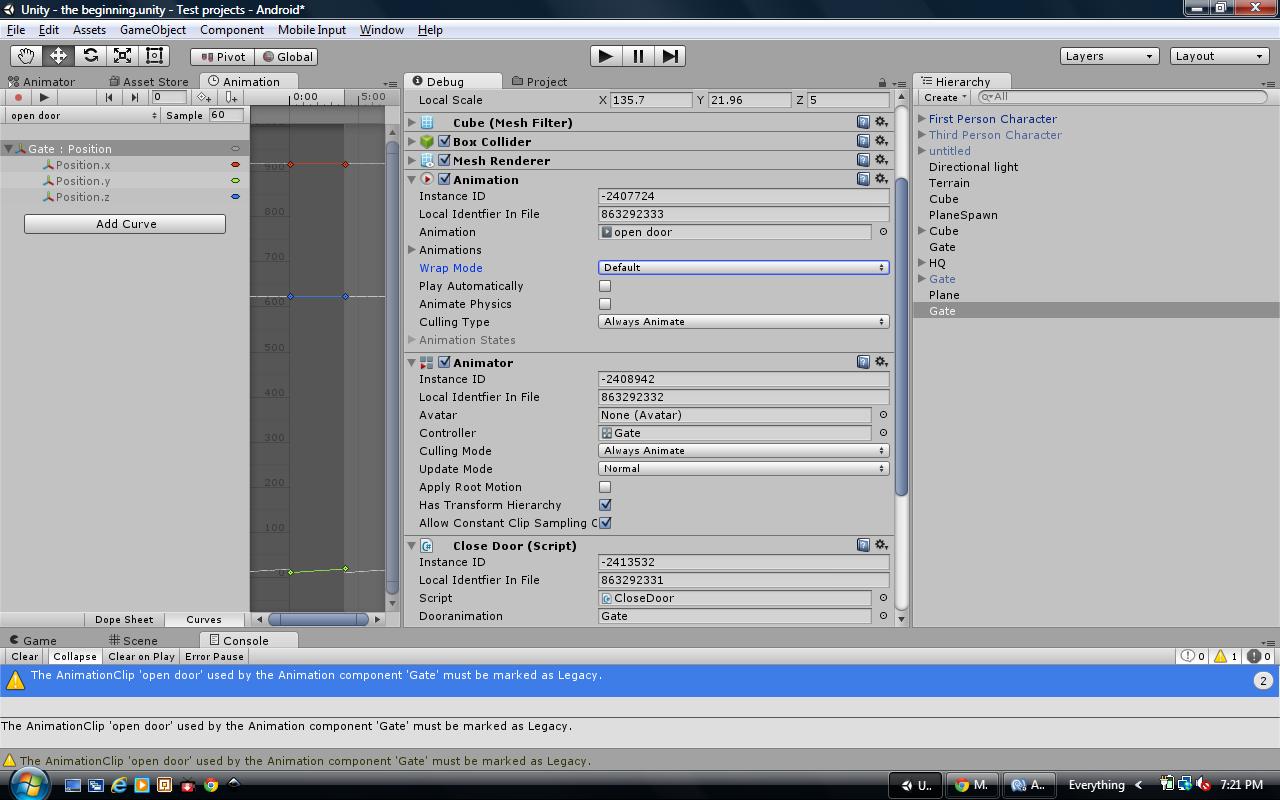Go to previous keyframe in Animation window
Screen dimensions: 1280x800
109,97
